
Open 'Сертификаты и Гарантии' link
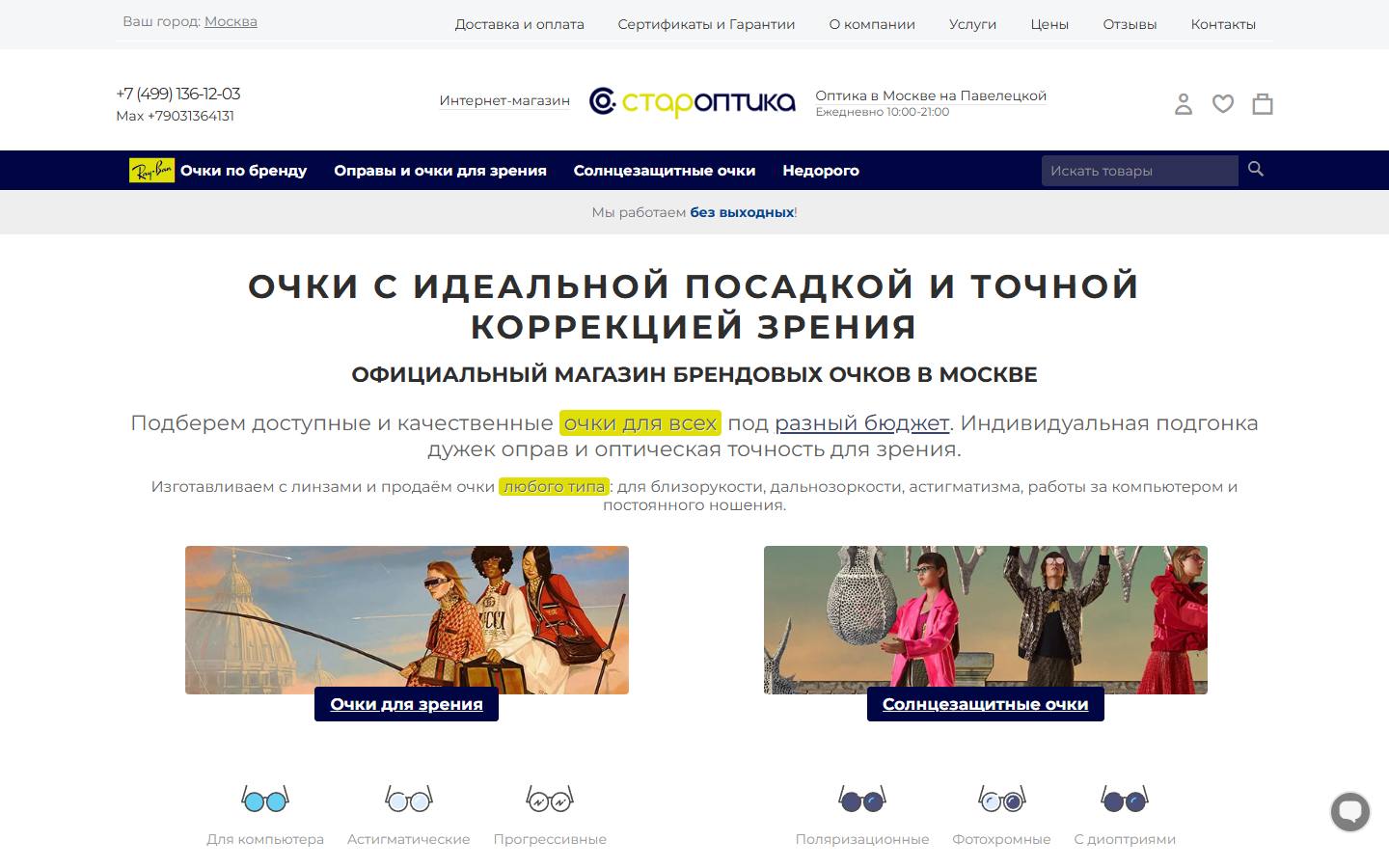tap(706, 24)
